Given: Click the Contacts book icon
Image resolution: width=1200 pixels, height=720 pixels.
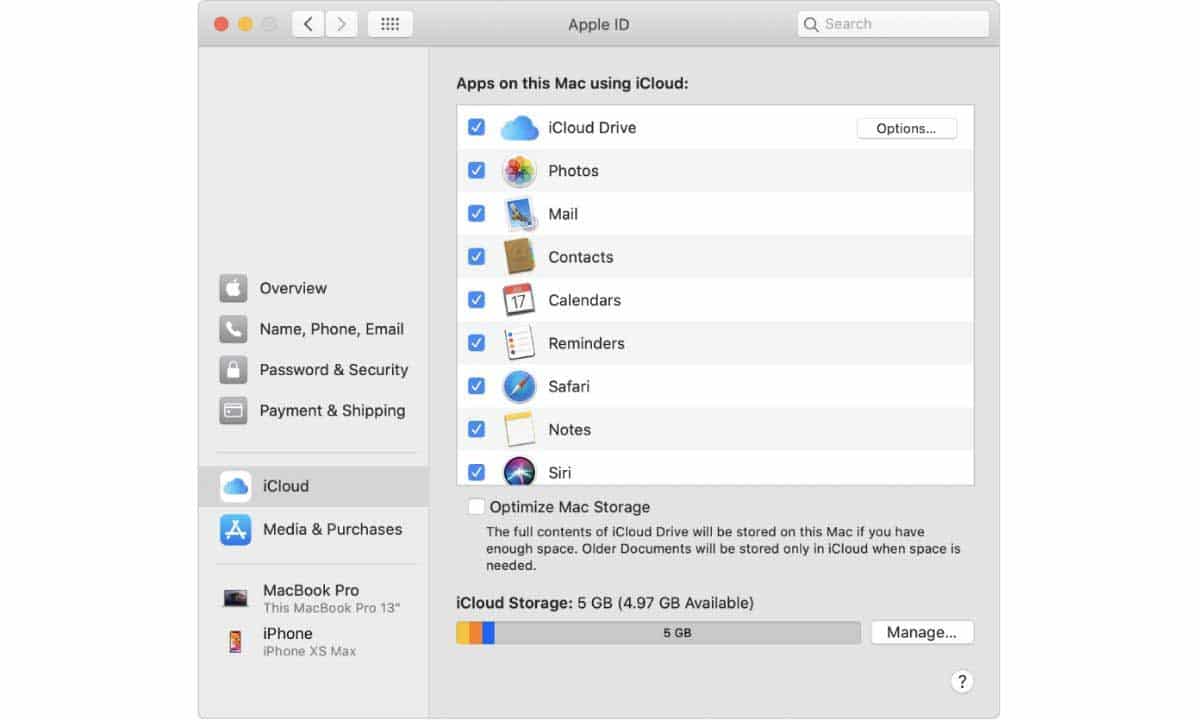Looking at the screenshot, I should pyautogui.click(x=519, y=257).
